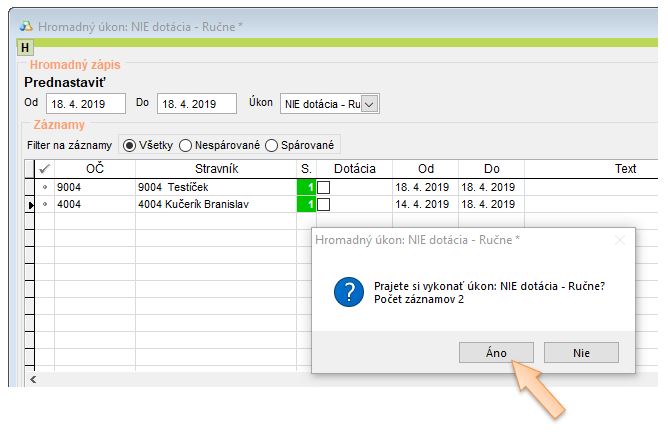Confirm the action with the Áno button
Screen dimensions: 668x438
[495, 352]
